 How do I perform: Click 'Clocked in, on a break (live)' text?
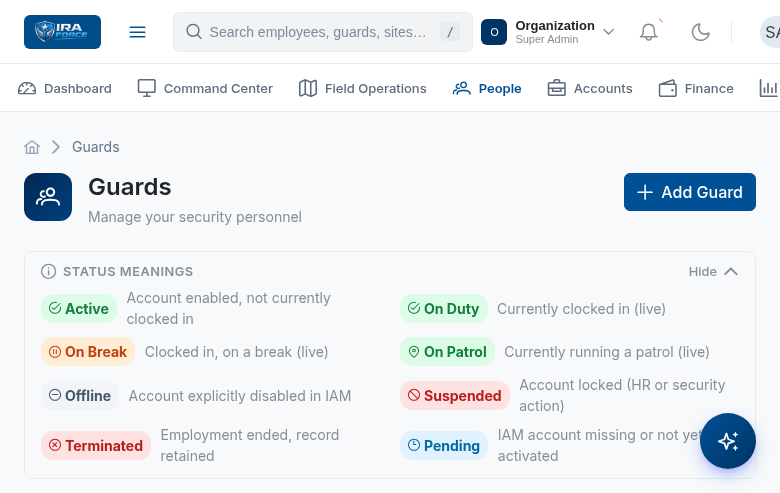pos(236,352)
